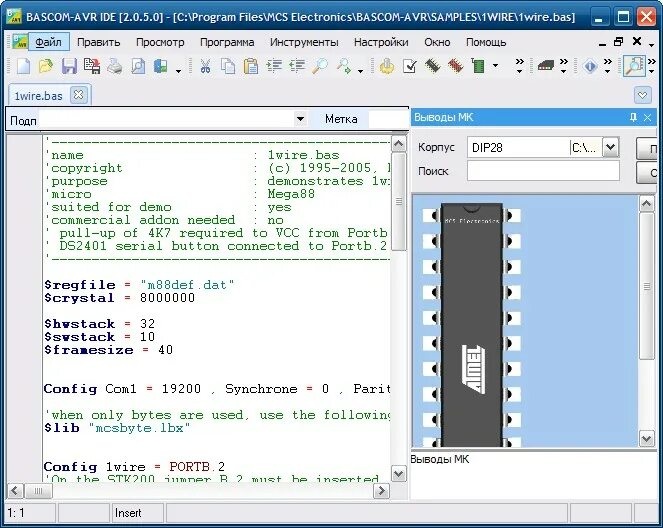
Task: Open print preview toolbar icon
Action: [x=138, y=66]
